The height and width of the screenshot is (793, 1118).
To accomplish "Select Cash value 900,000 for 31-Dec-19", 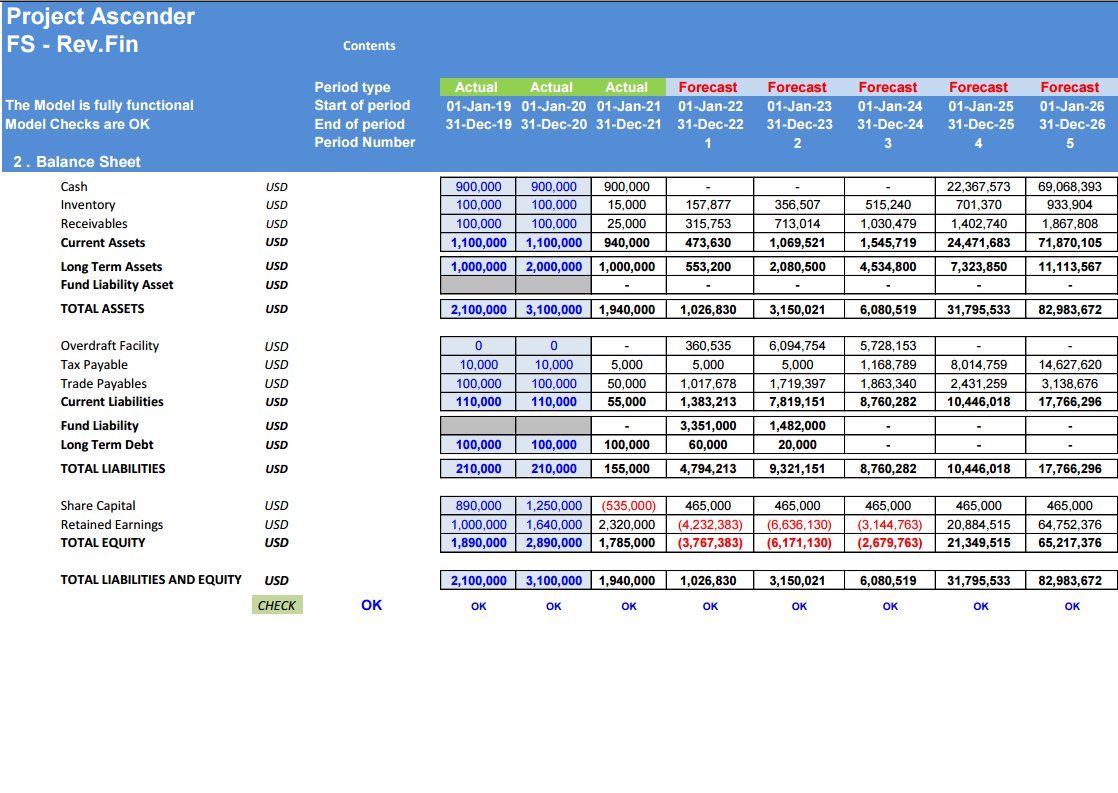I will tap(478, 187).
